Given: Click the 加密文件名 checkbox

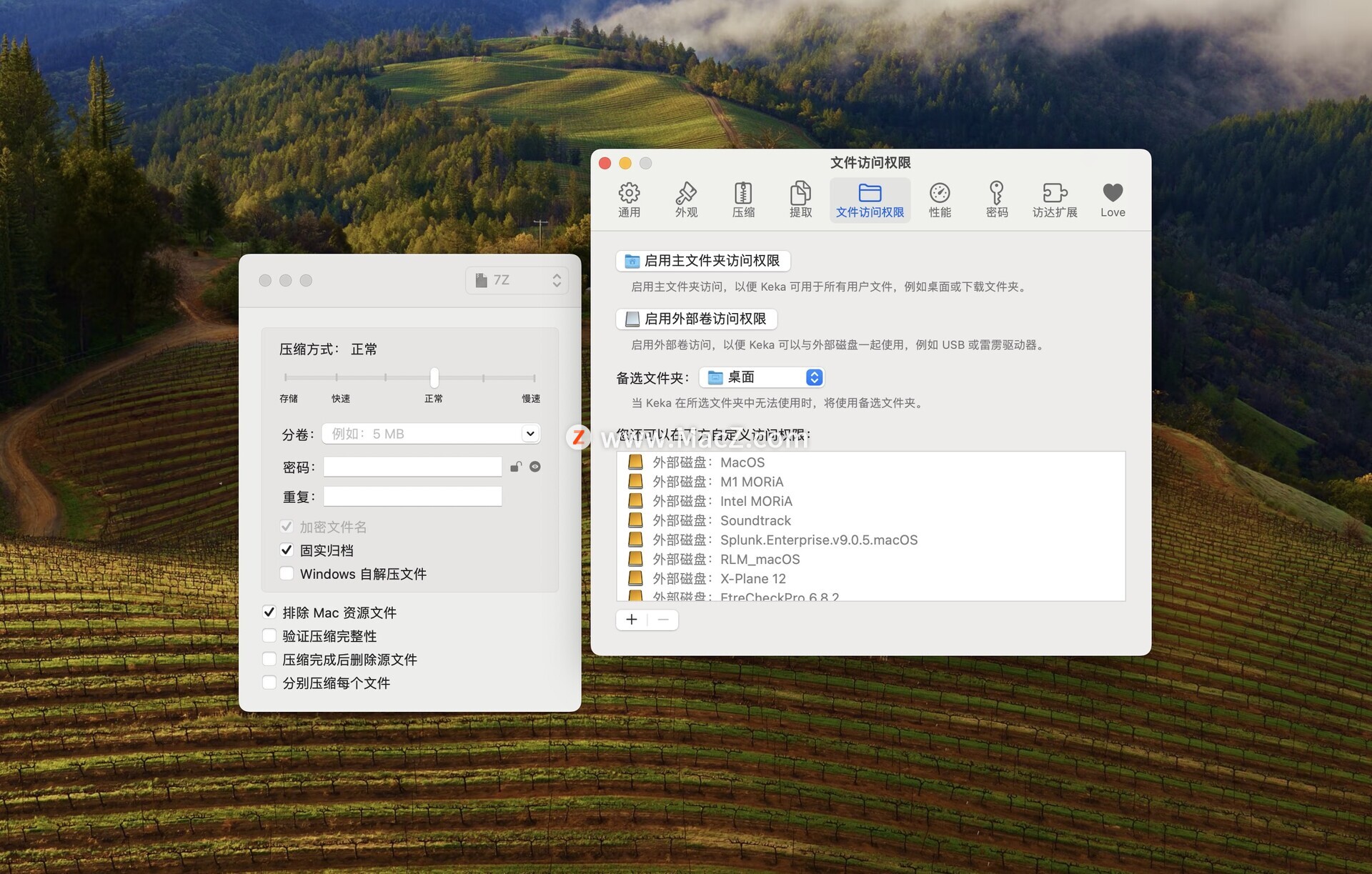Looking at the screenshot, I should coord(287,527).
